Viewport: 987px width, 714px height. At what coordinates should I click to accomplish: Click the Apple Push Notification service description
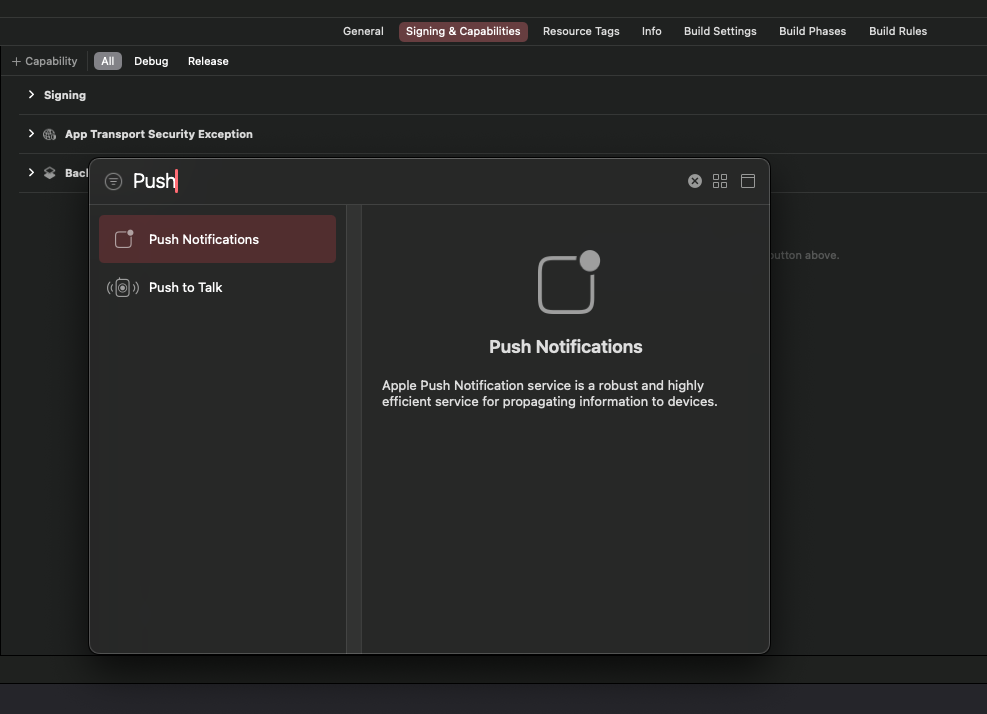click(550, 394)
